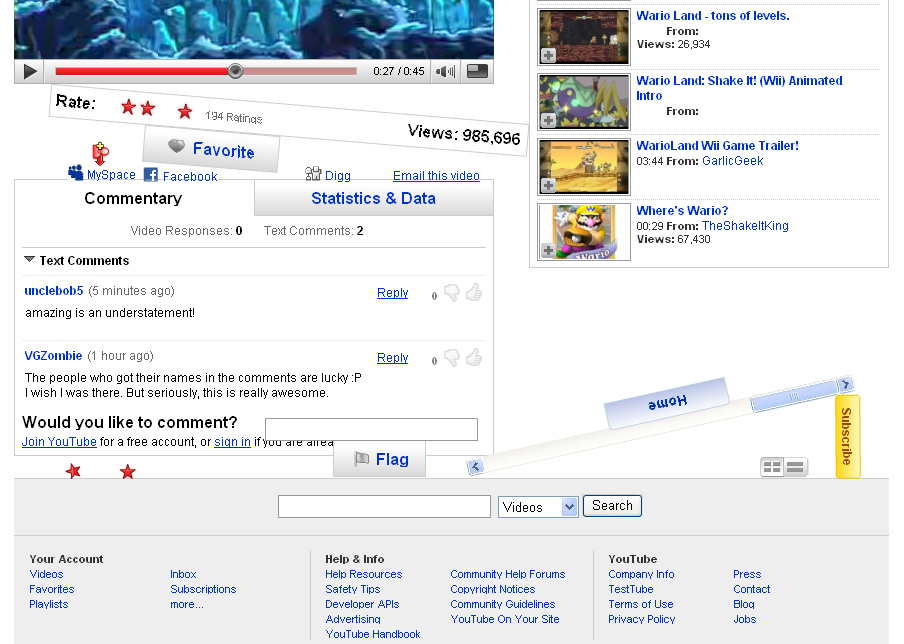The image size is (904, 644).
Task: Click the arrow icon at tilted bar's upper end
Action: pyautogui.click(x=845, y=384)
